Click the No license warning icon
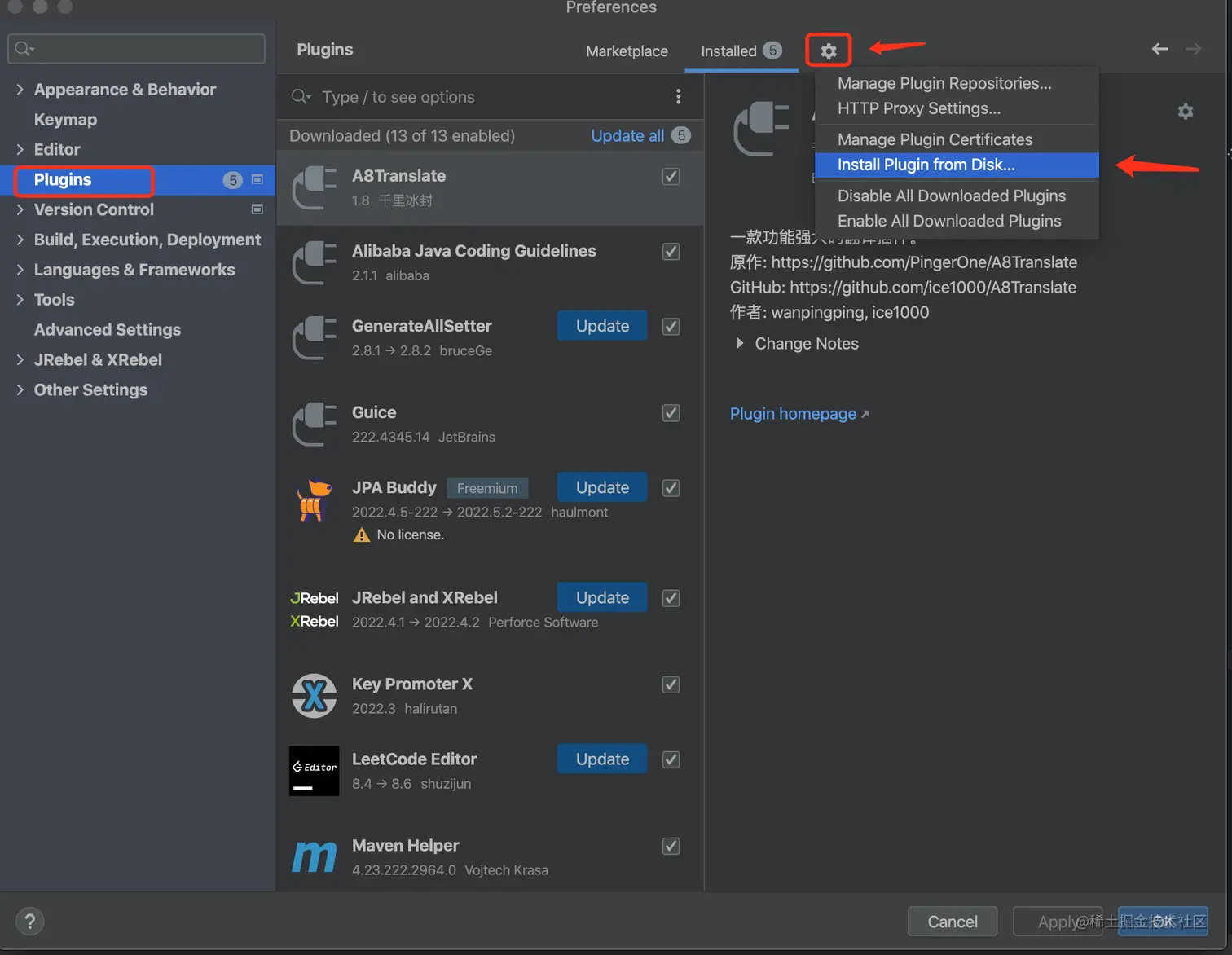 [362, 535]
